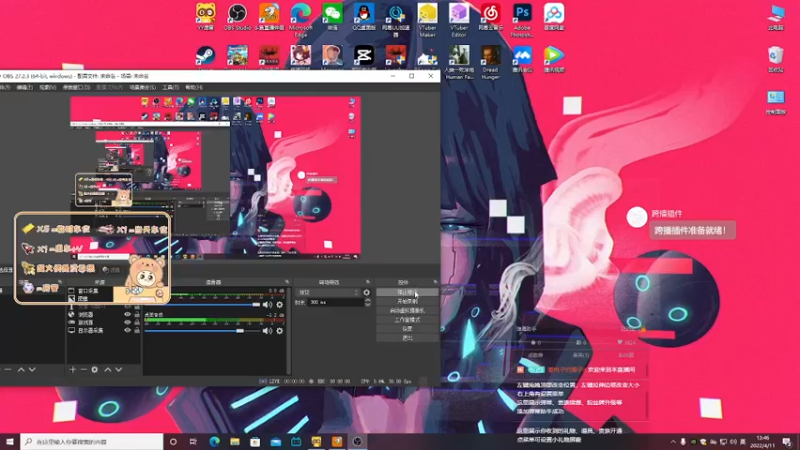The width and height of the screenshot is (800, 450).
Task: Open the 编辑(E) menu in OBS
Action: point(24,88)
